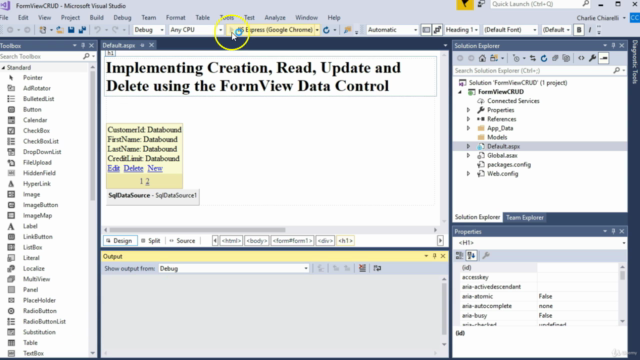Click the Alphabetical sort icon in Properties panel

coord(471,256)
